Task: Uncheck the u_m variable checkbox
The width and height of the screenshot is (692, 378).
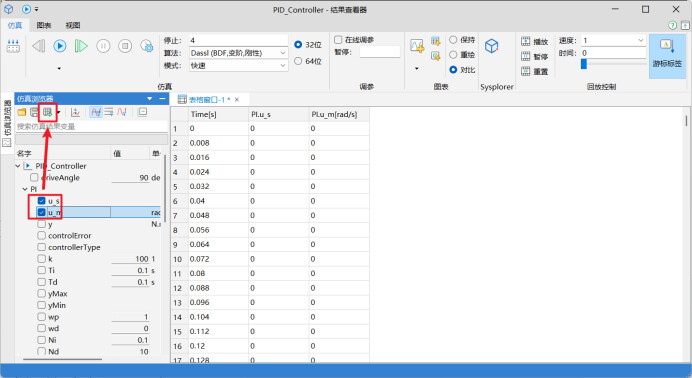Action: pos(41,212)
